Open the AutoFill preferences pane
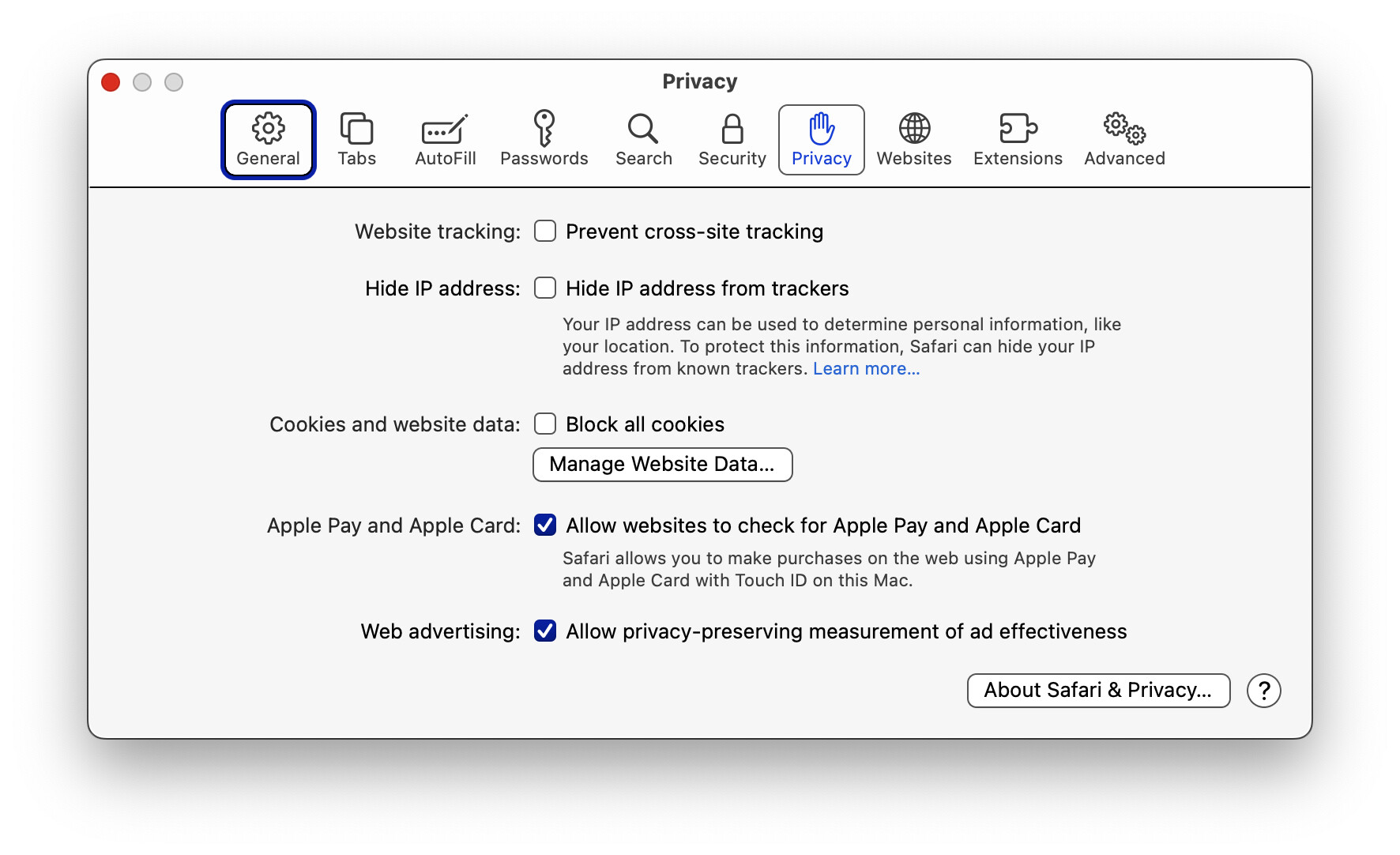This screenshot has height=855, width=1400. click(446, 140)
